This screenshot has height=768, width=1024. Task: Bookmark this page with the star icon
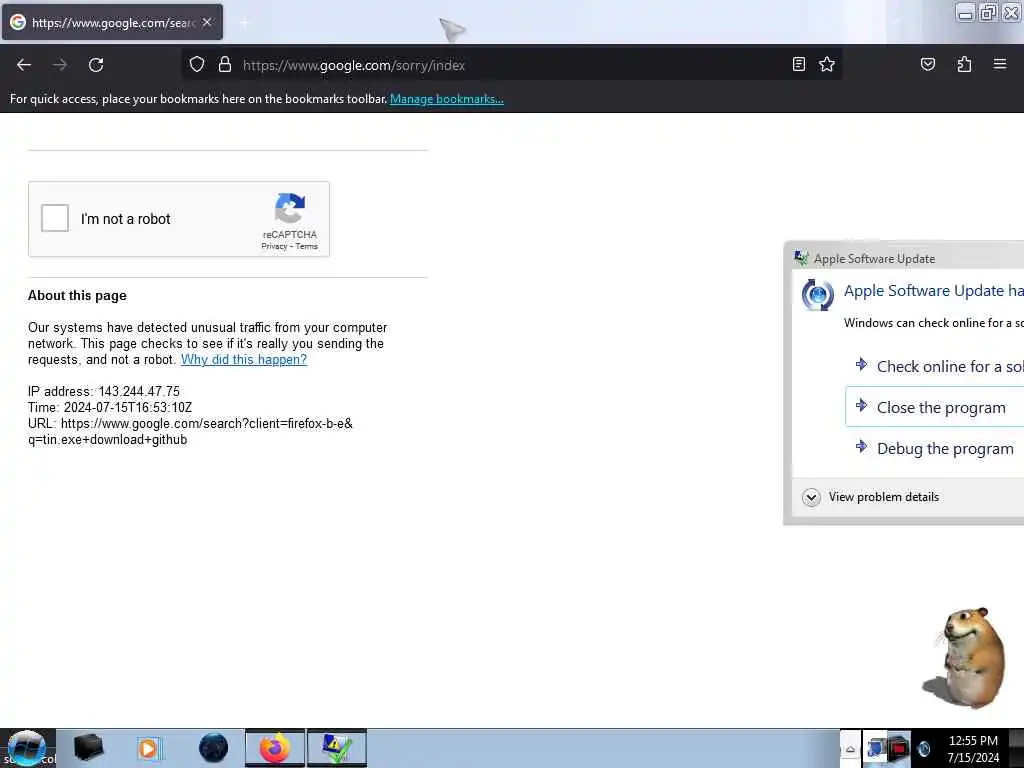tap(827, 64)
